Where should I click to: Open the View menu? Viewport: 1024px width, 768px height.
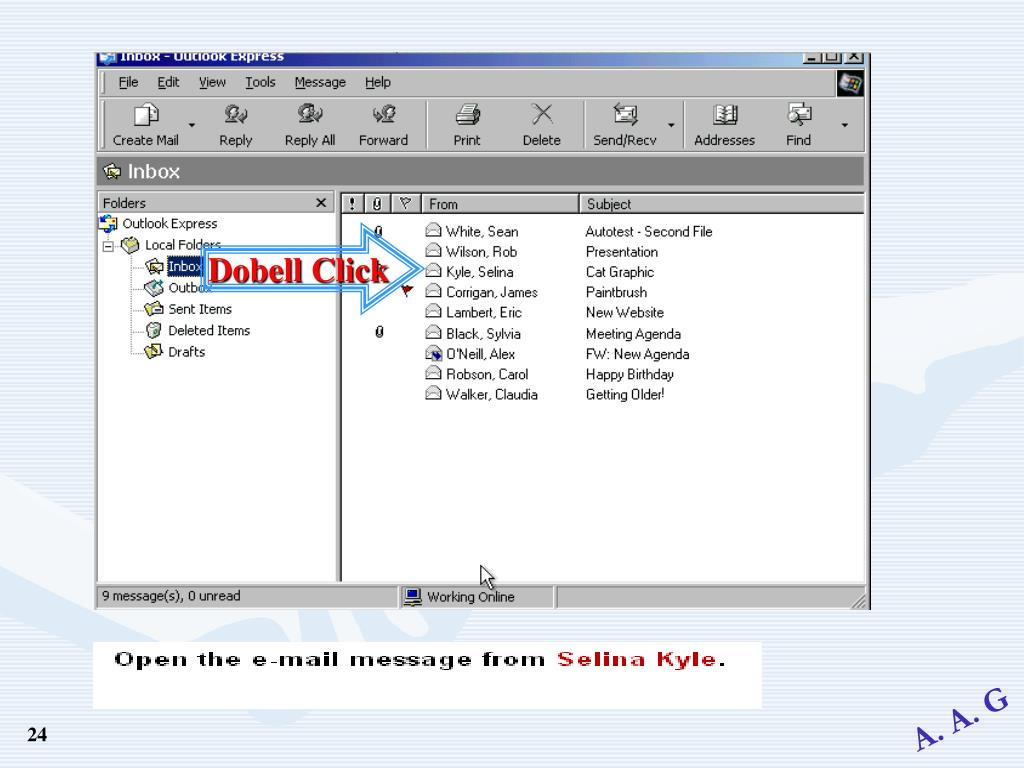tap(212, 82)
